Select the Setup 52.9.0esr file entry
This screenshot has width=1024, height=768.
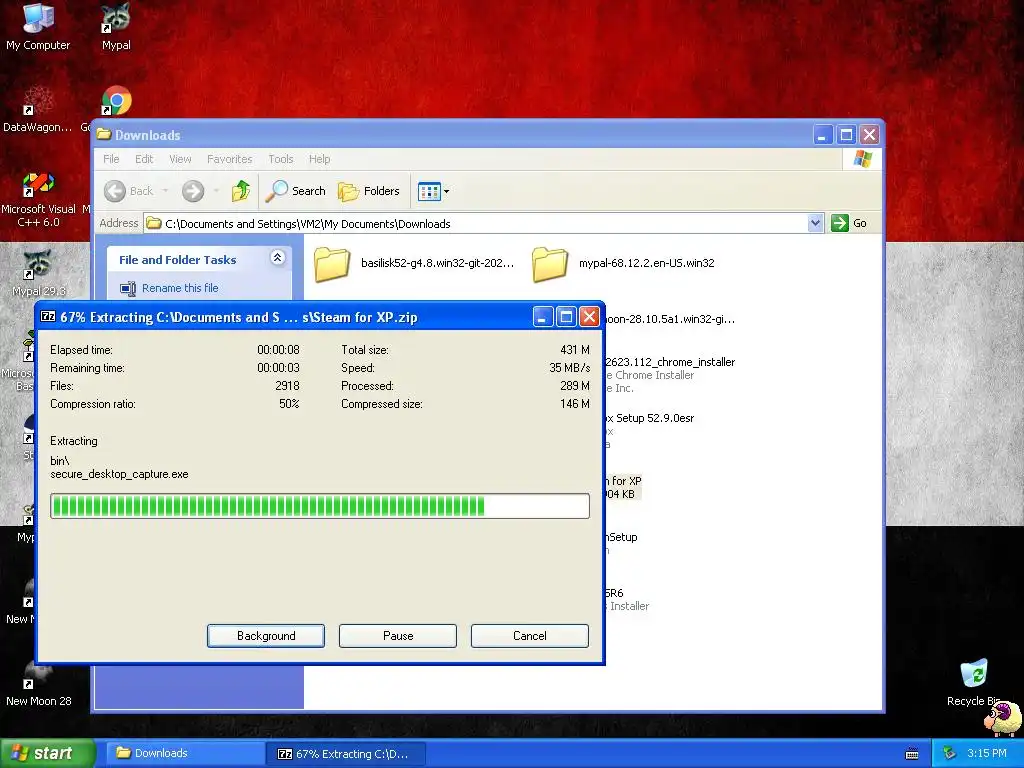[x=650, y=430]
